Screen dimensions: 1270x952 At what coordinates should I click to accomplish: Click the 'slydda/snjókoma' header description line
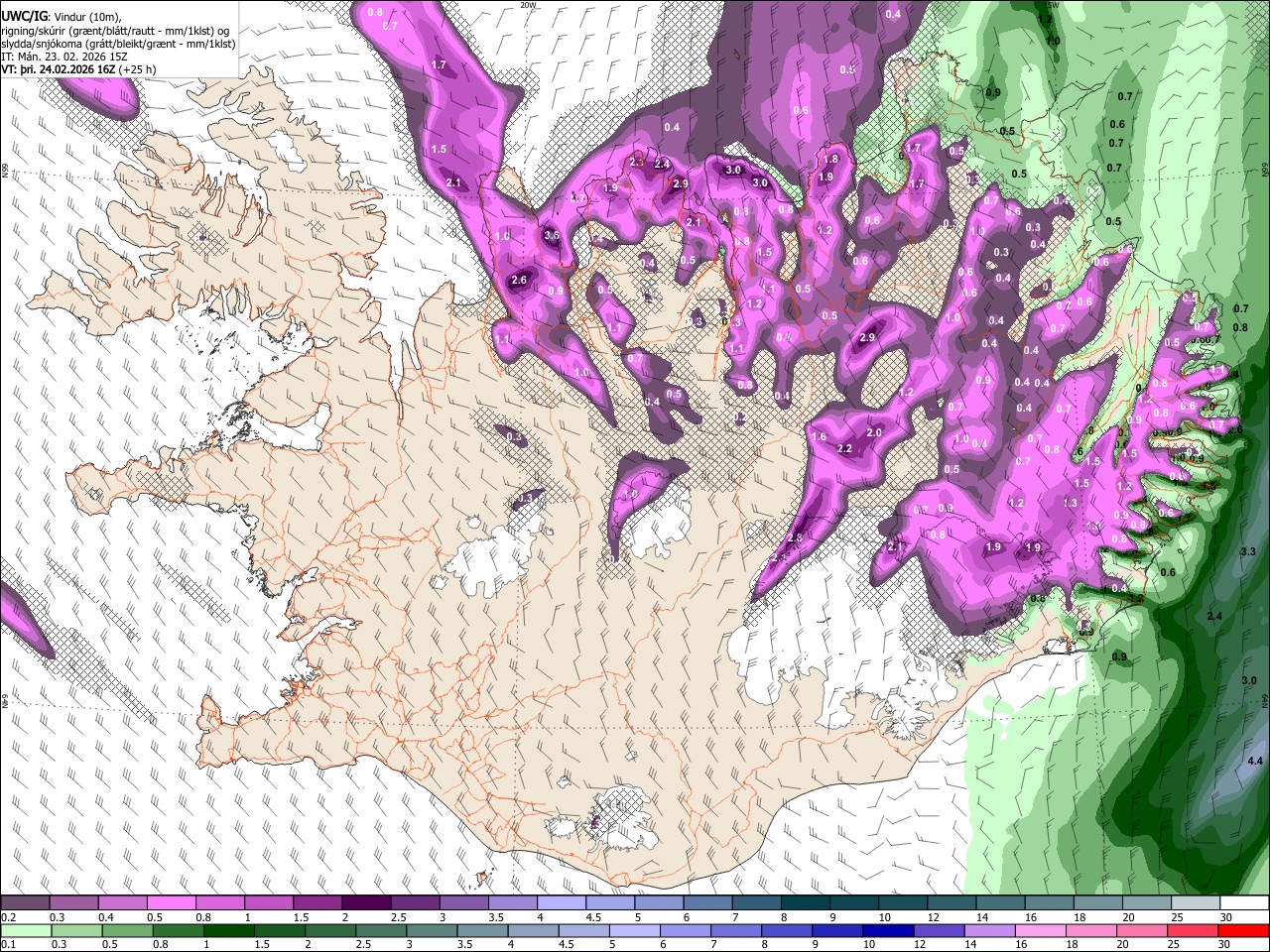pyautogui.click(x=118, y=45)
